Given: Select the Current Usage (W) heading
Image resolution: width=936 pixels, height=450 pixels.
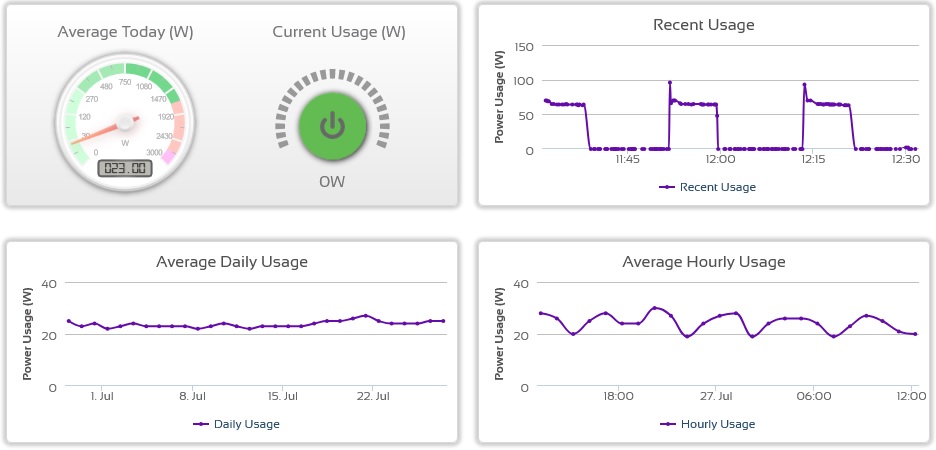Looking at the screenshot, I should (x=339, y=32).
